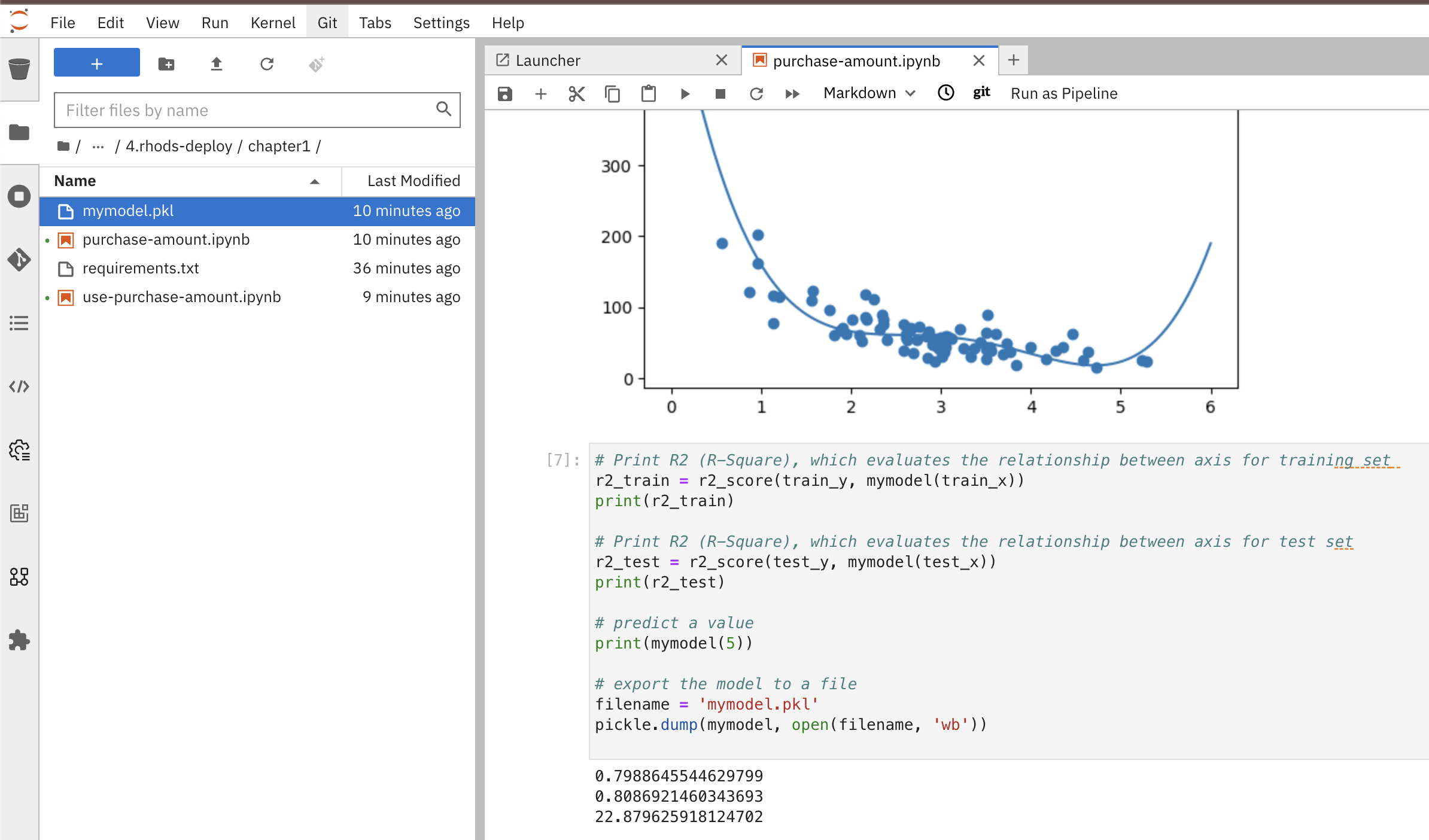Open the file browser folder sidebar icon

[19, 132]
